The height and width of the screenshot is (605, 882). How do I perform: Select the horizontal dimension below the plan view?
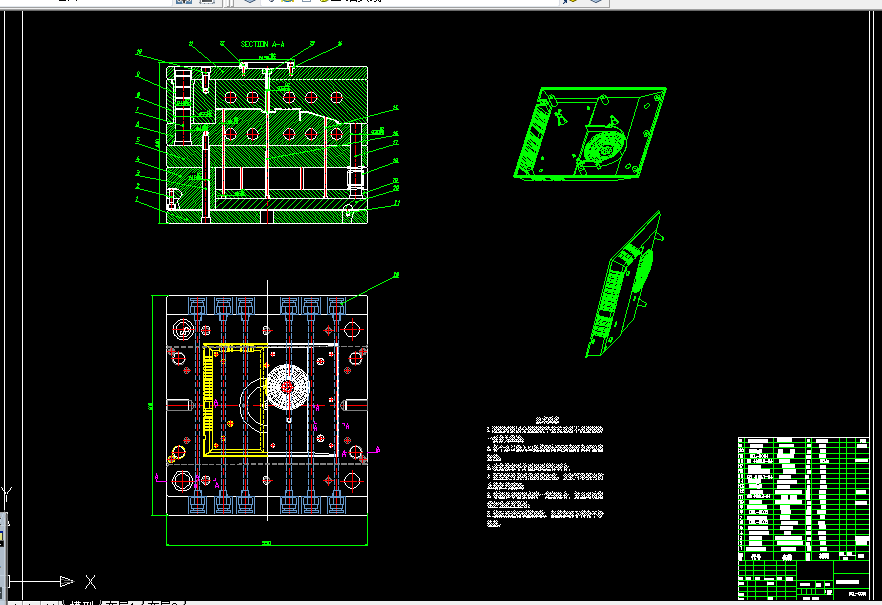tap(267, 543)
